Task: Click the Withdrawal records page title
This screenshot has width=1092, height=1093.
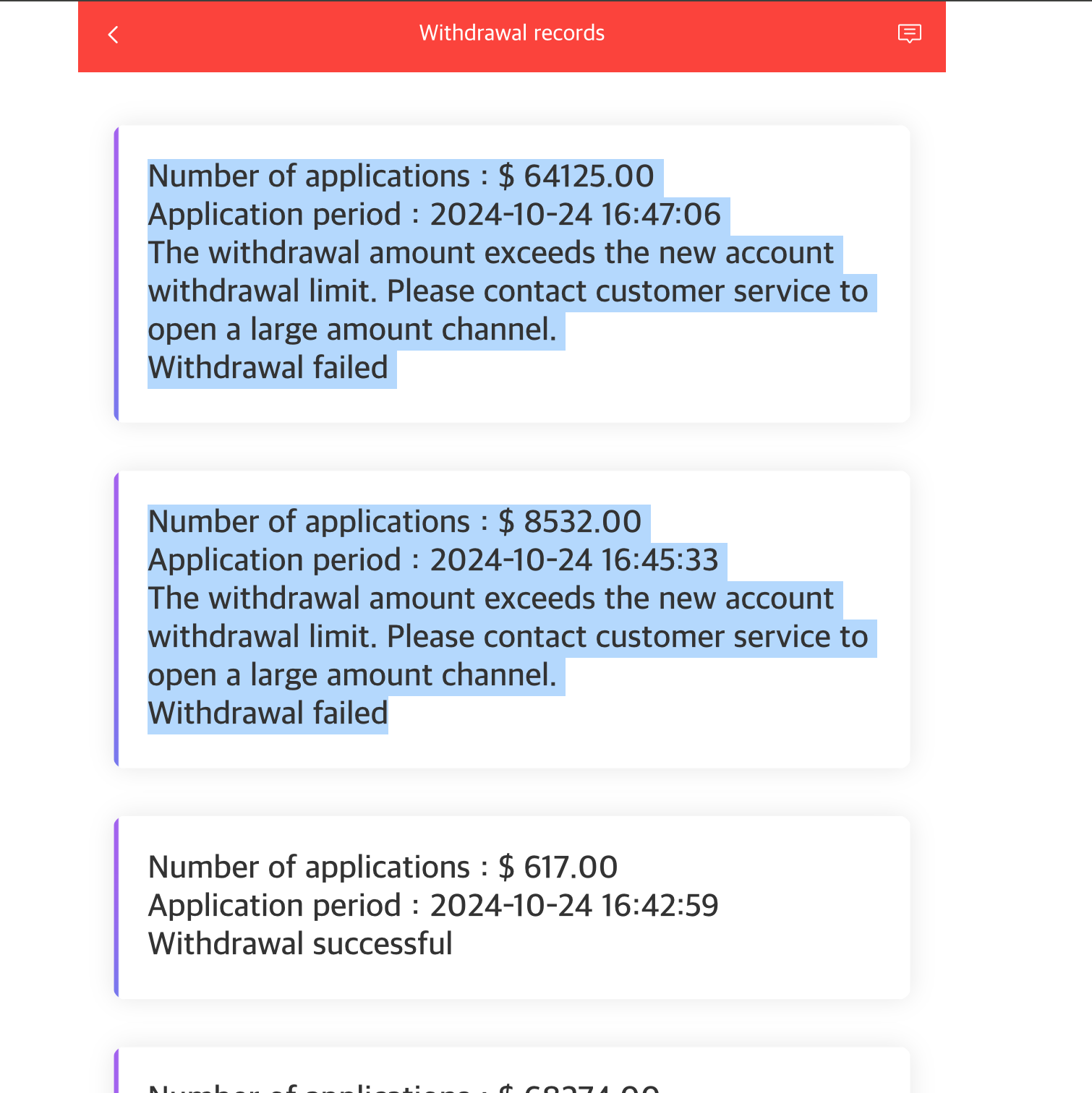Action: tap(512, 33)
